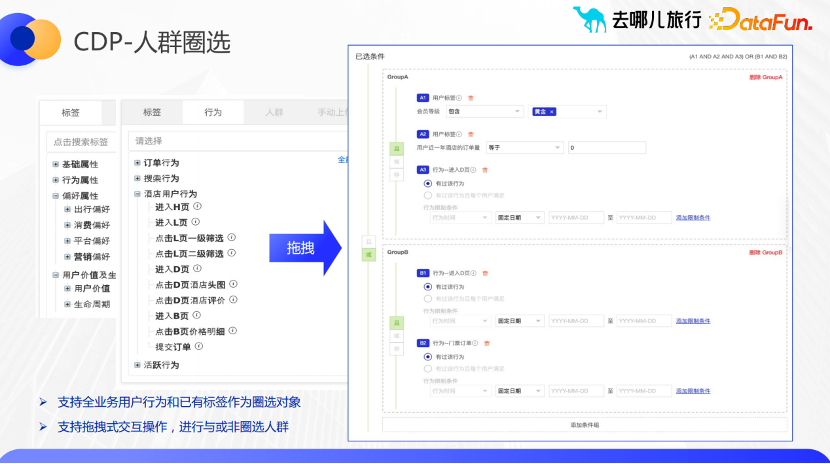Delete condition B2 with its trash icon
The width and height of the screenshot is (830, 464).
point(487,343)
